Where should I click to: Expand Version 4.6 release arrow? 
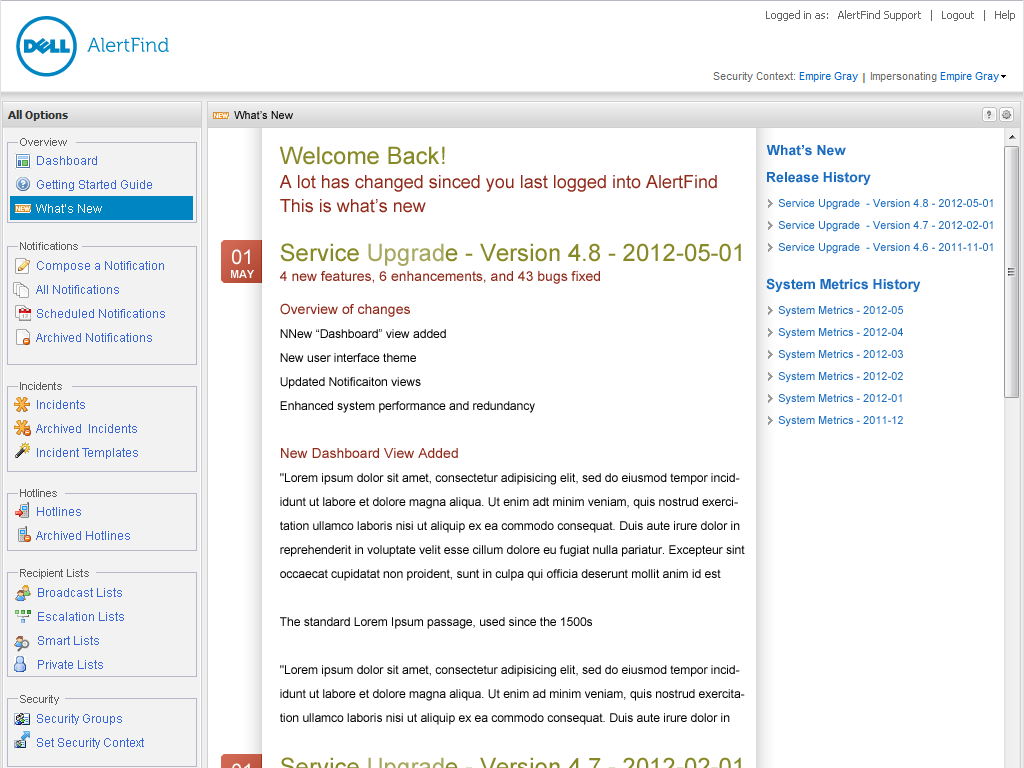[771, 248]
